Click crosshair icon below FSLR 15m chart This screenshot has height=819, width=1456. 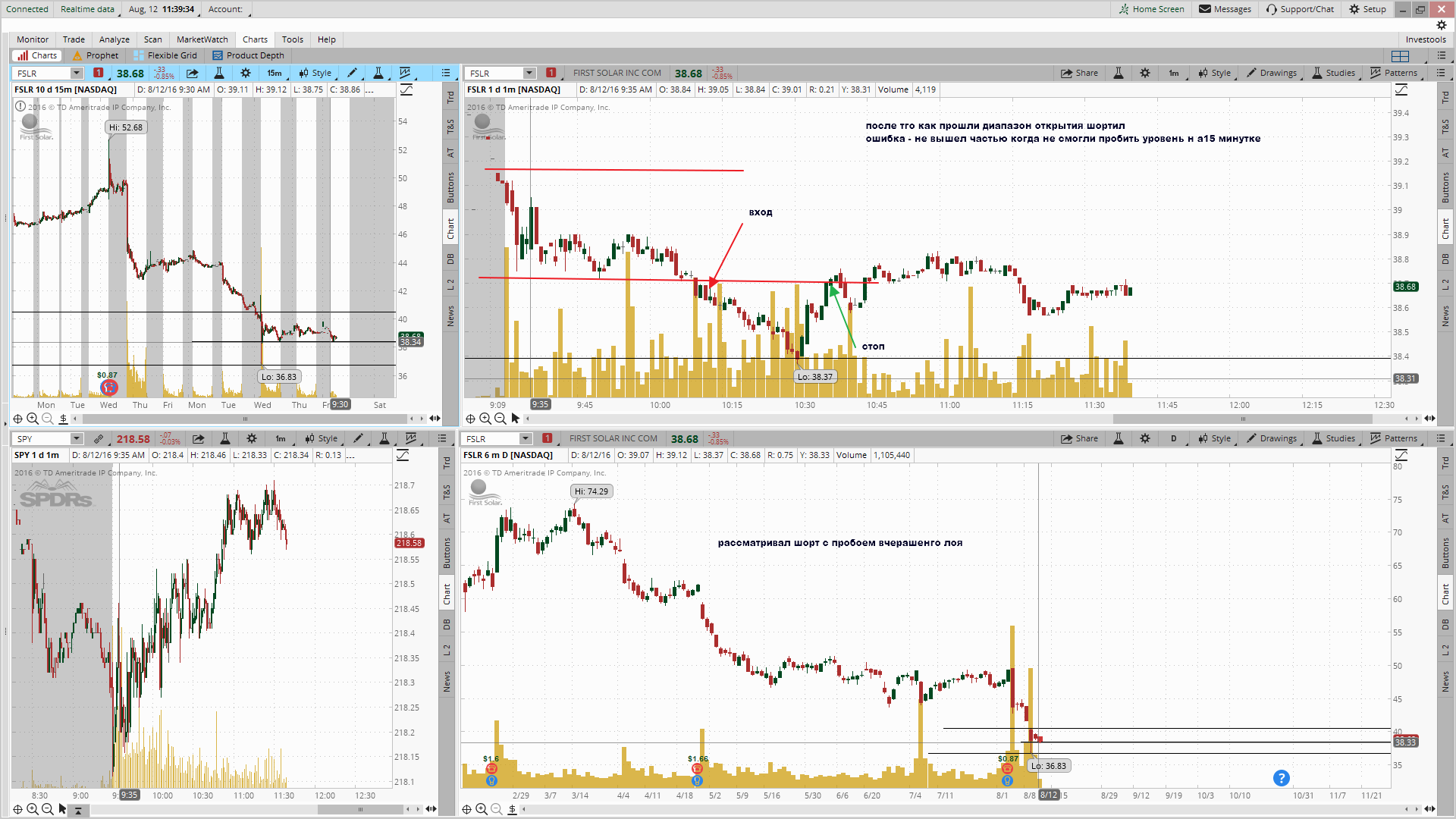point(17,419)
